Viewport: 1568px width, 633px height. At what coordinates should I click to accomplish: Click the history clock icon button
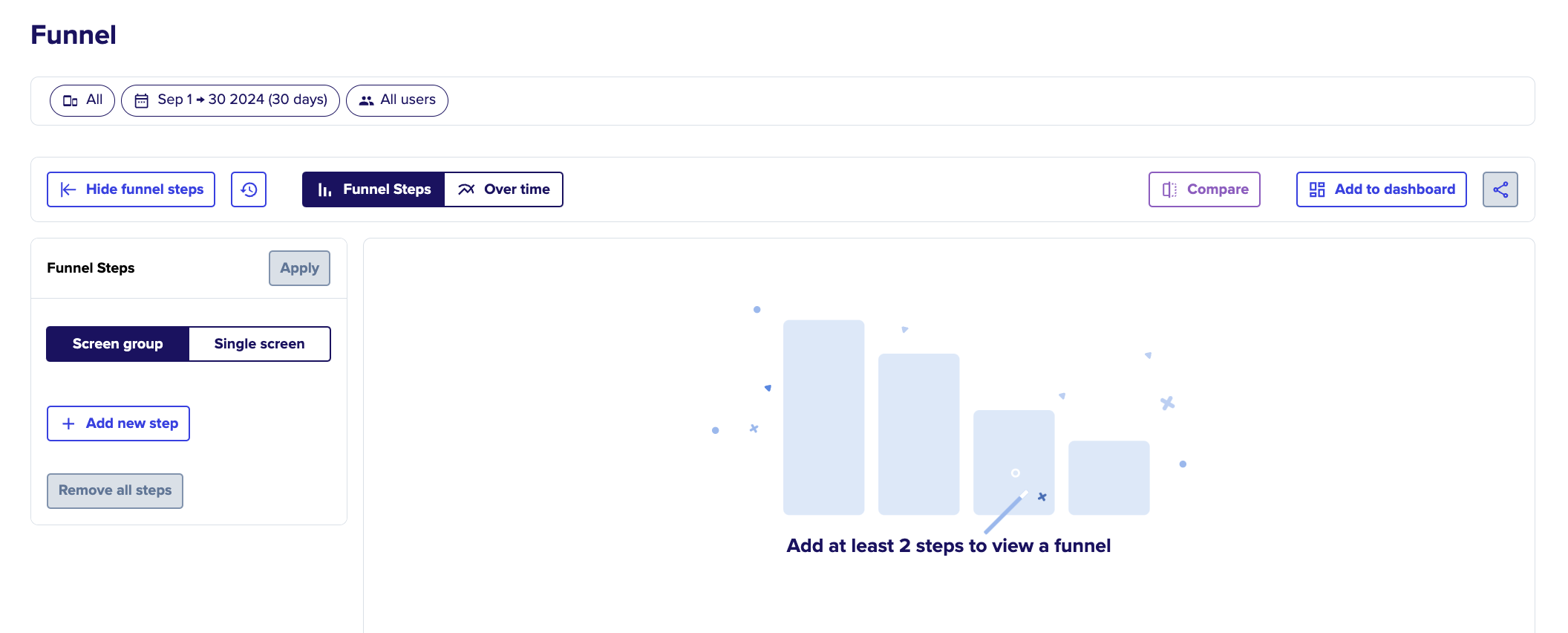[249, 189]
